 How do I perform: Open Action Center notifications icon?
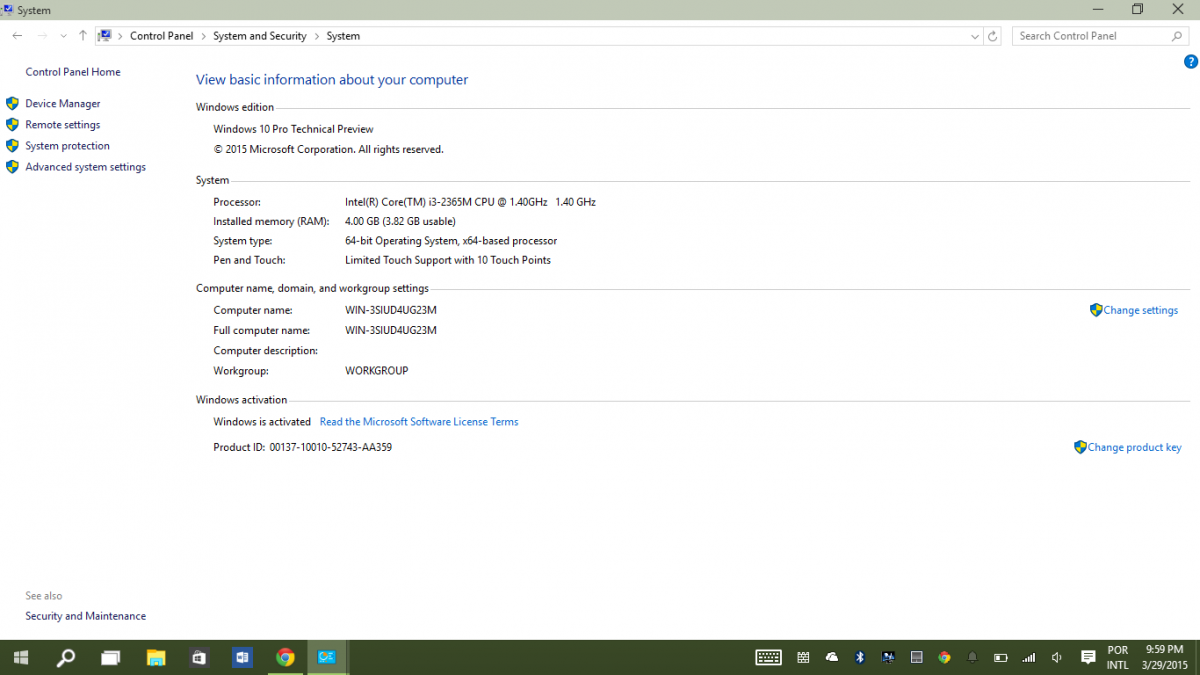(1089, 657)
